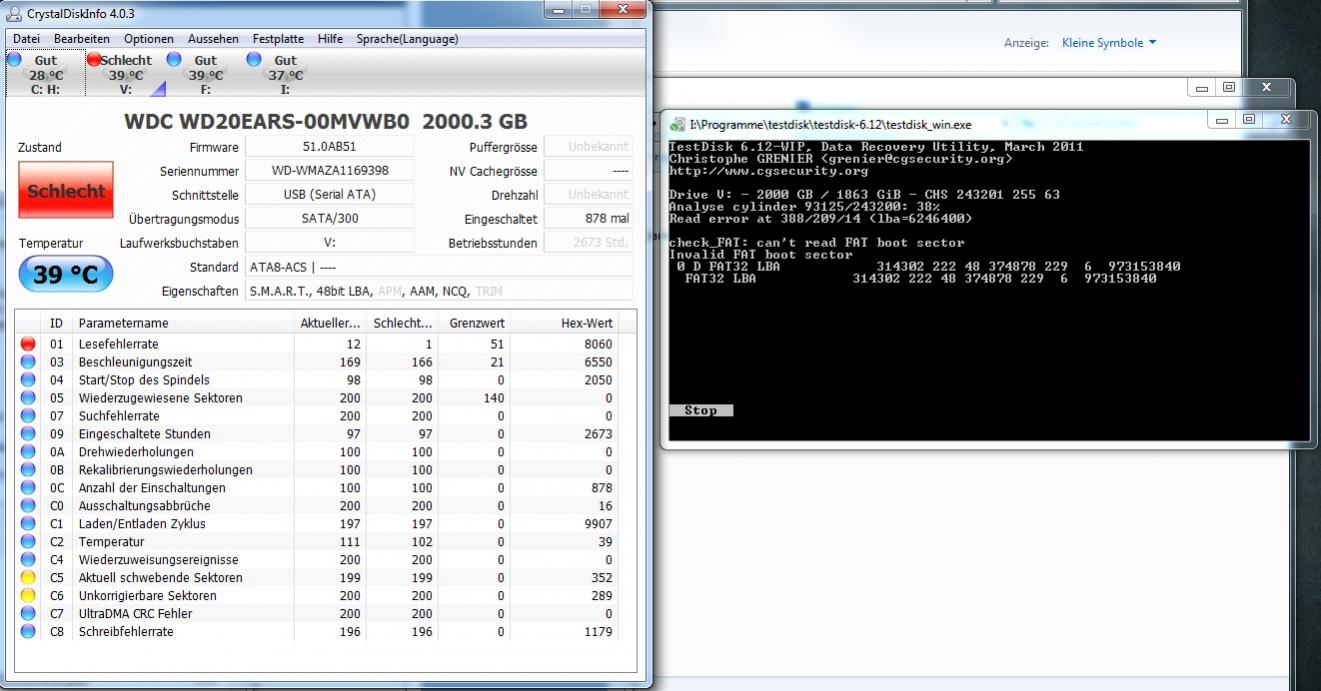
Task: Click the TestDisk window title bar icon
Action: 677,125
